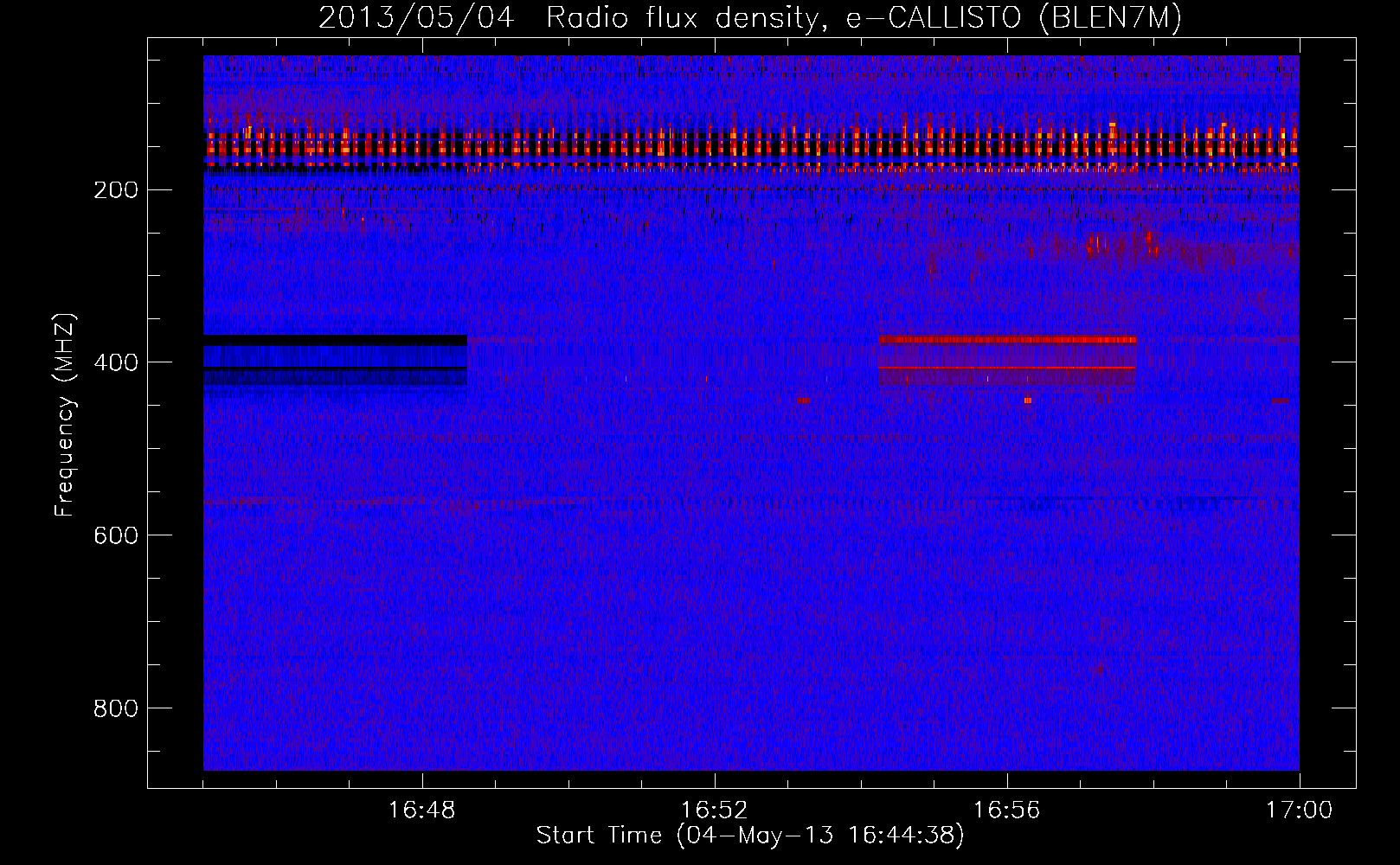Click the 600 frequency tick label
Viewport: 1400px width, 865px height.
point(116,535)
